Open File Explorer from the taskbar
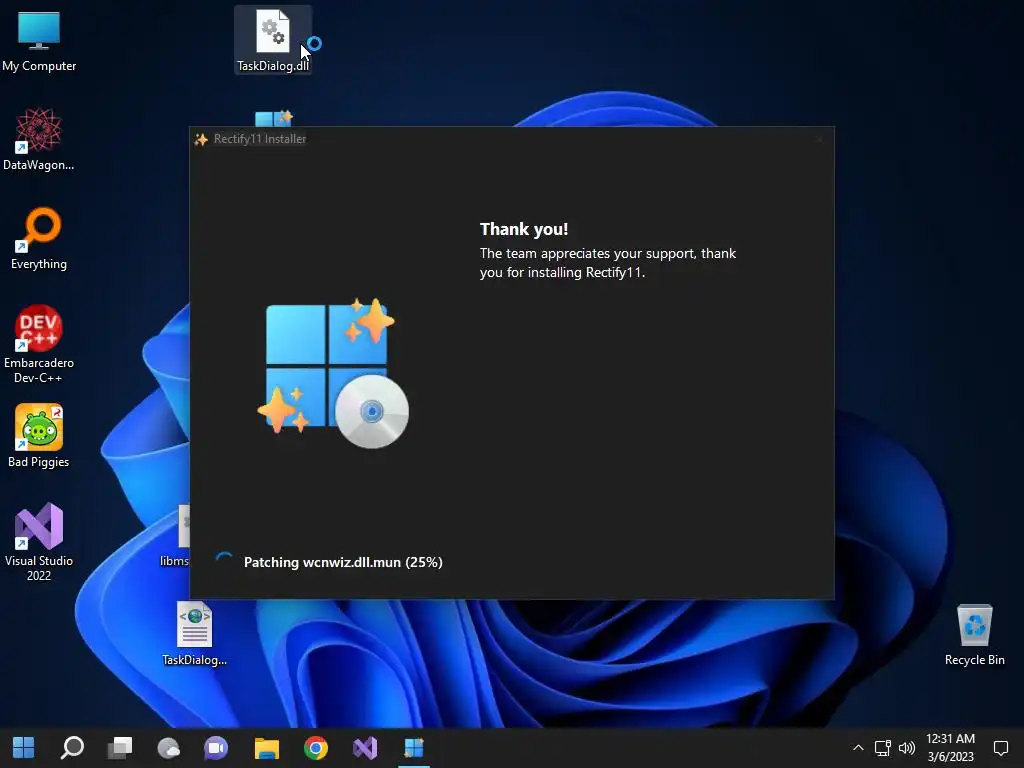The width and height of the screenshot is (1024, 768). click(266, 748)
